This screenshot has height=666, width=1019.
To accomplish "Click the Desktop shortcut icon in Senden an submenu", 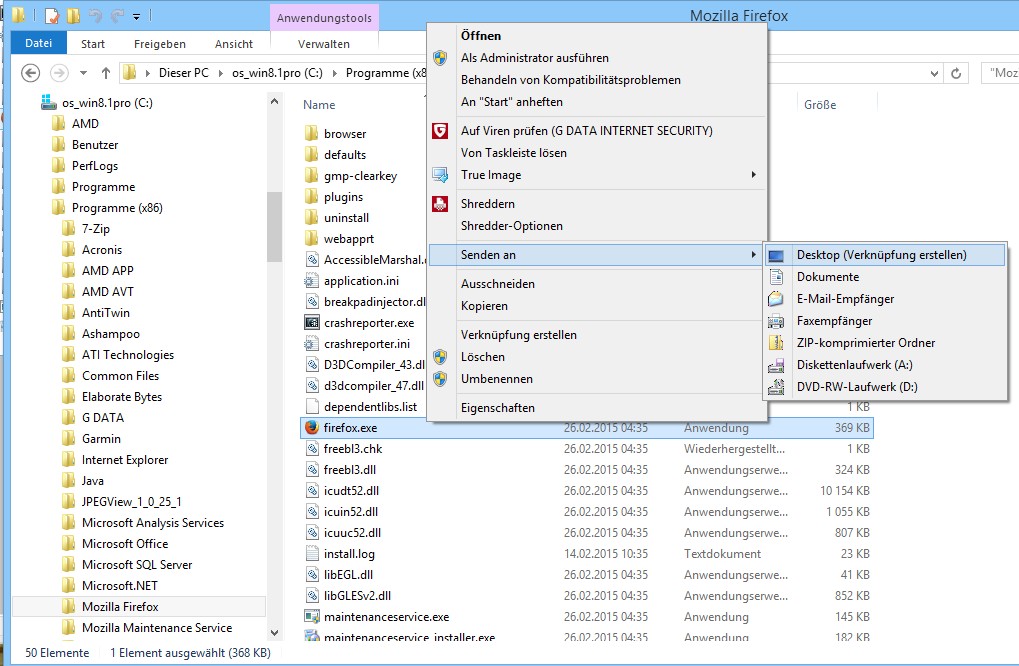I will (776, 255).
